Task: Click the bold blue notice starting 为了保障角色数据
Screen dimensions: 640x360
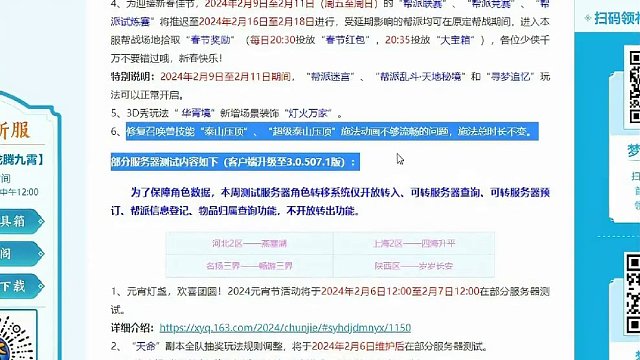Action: [330, 201]
